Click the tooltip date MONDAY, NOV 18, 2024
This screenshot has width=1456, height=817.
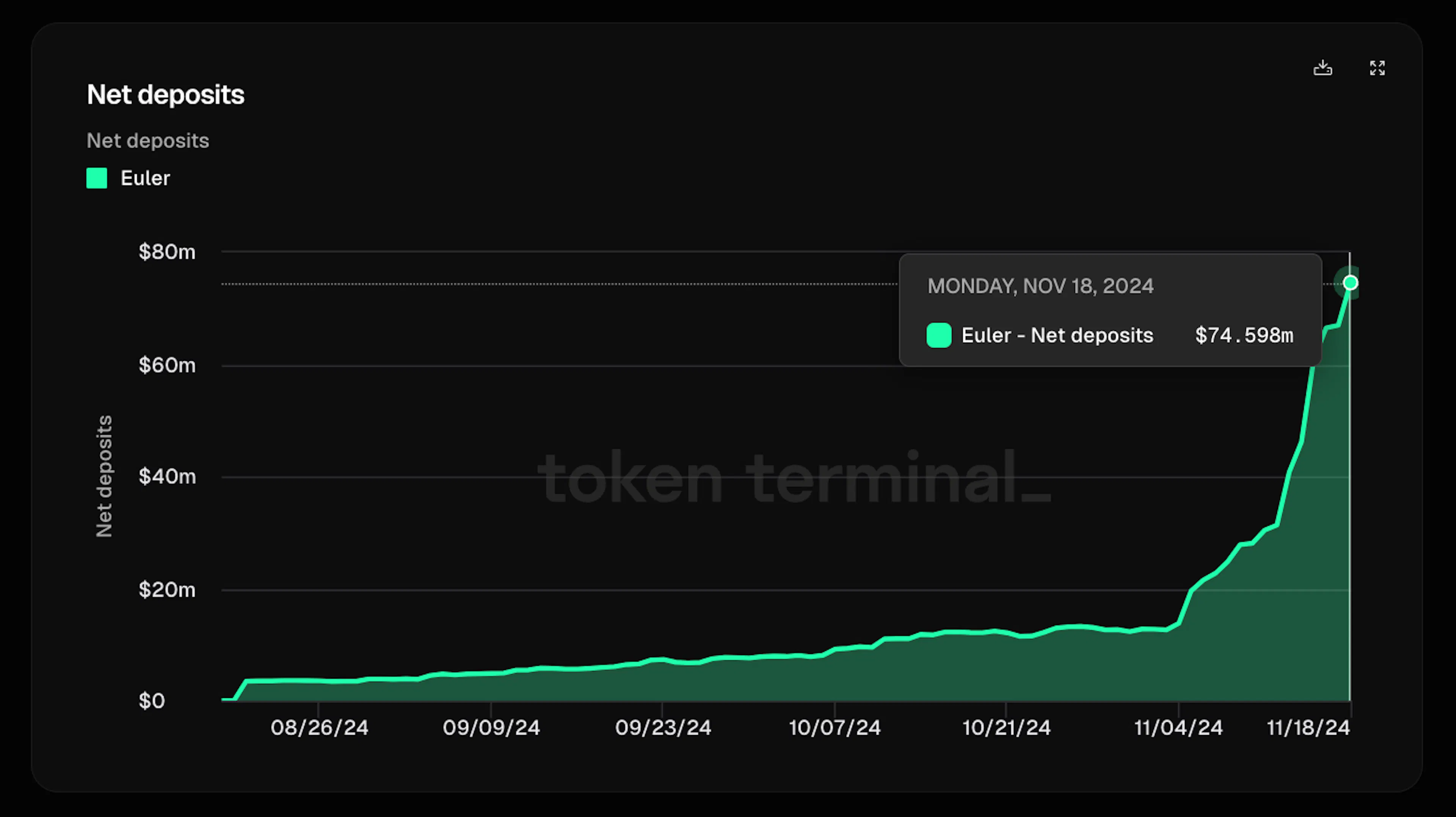(x=1040, y=286)
